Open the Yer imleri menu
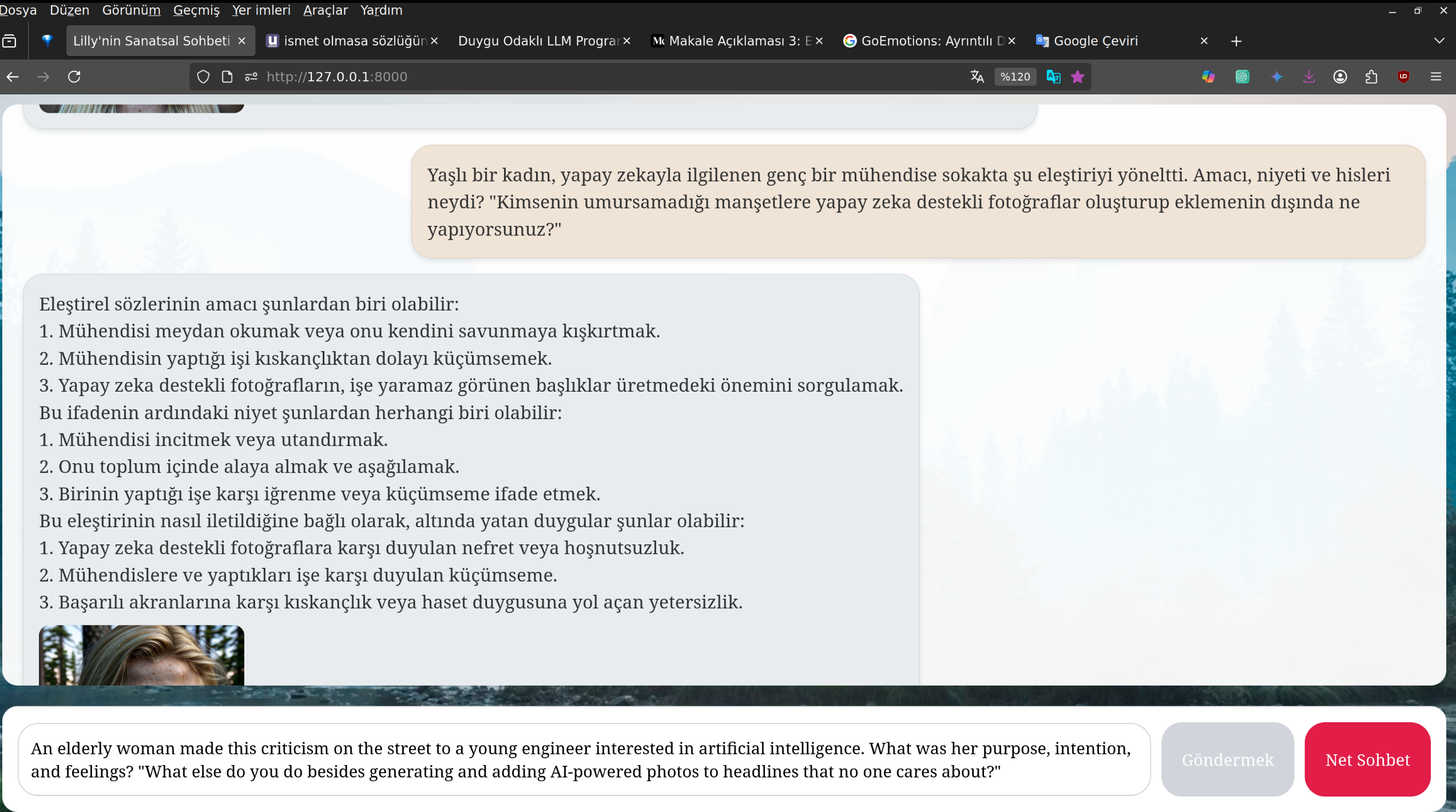Viewport: 1456px width, 812px height. pos(261,10)
